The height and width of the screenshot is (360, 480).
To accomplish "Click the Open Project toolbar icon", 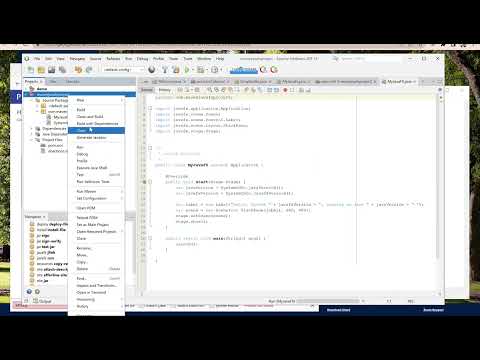I will click(52, 70).
